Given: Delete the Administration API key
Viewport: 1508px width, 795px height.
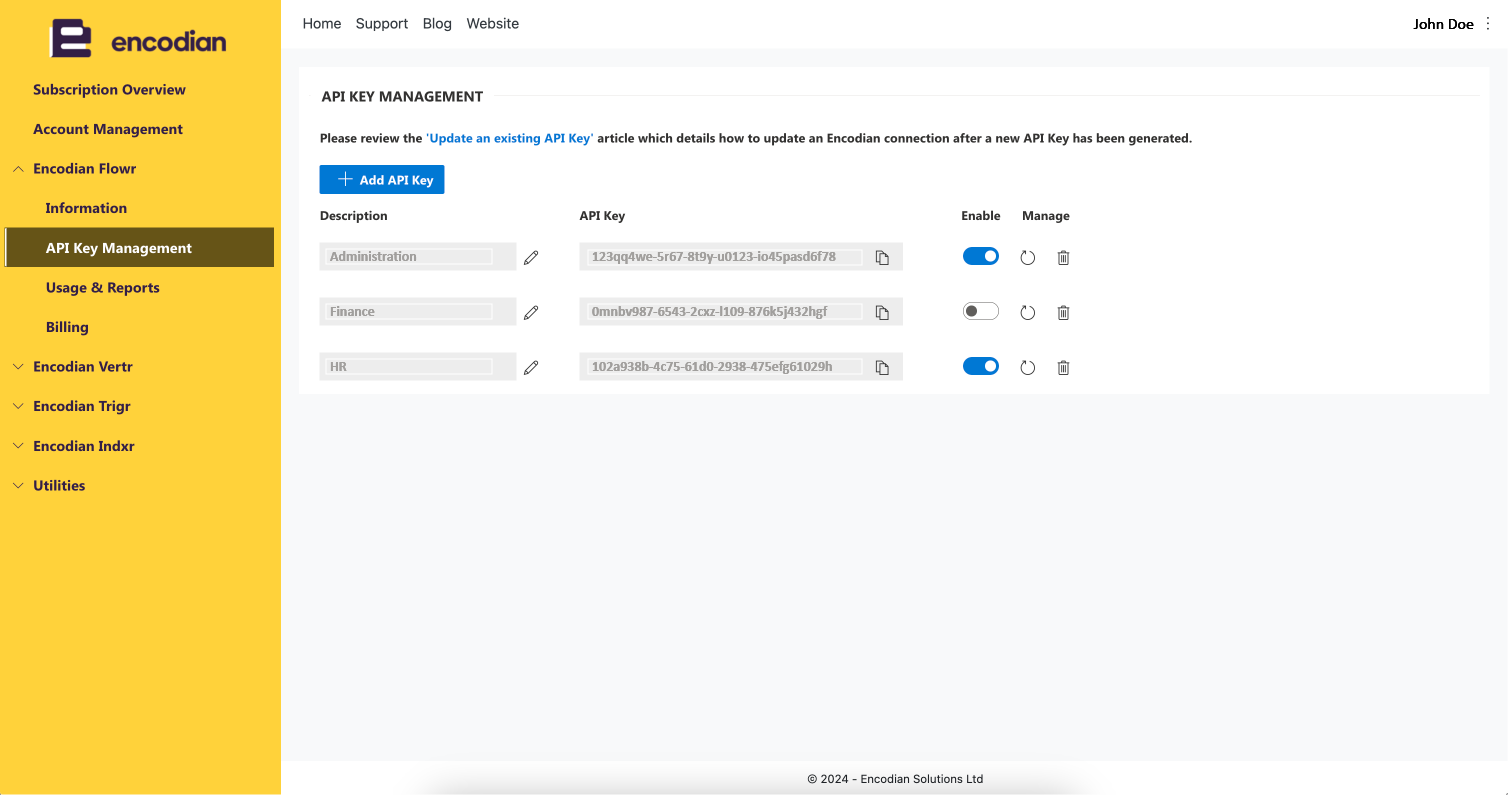Looking at the screenshot, I should (1063, 257).
